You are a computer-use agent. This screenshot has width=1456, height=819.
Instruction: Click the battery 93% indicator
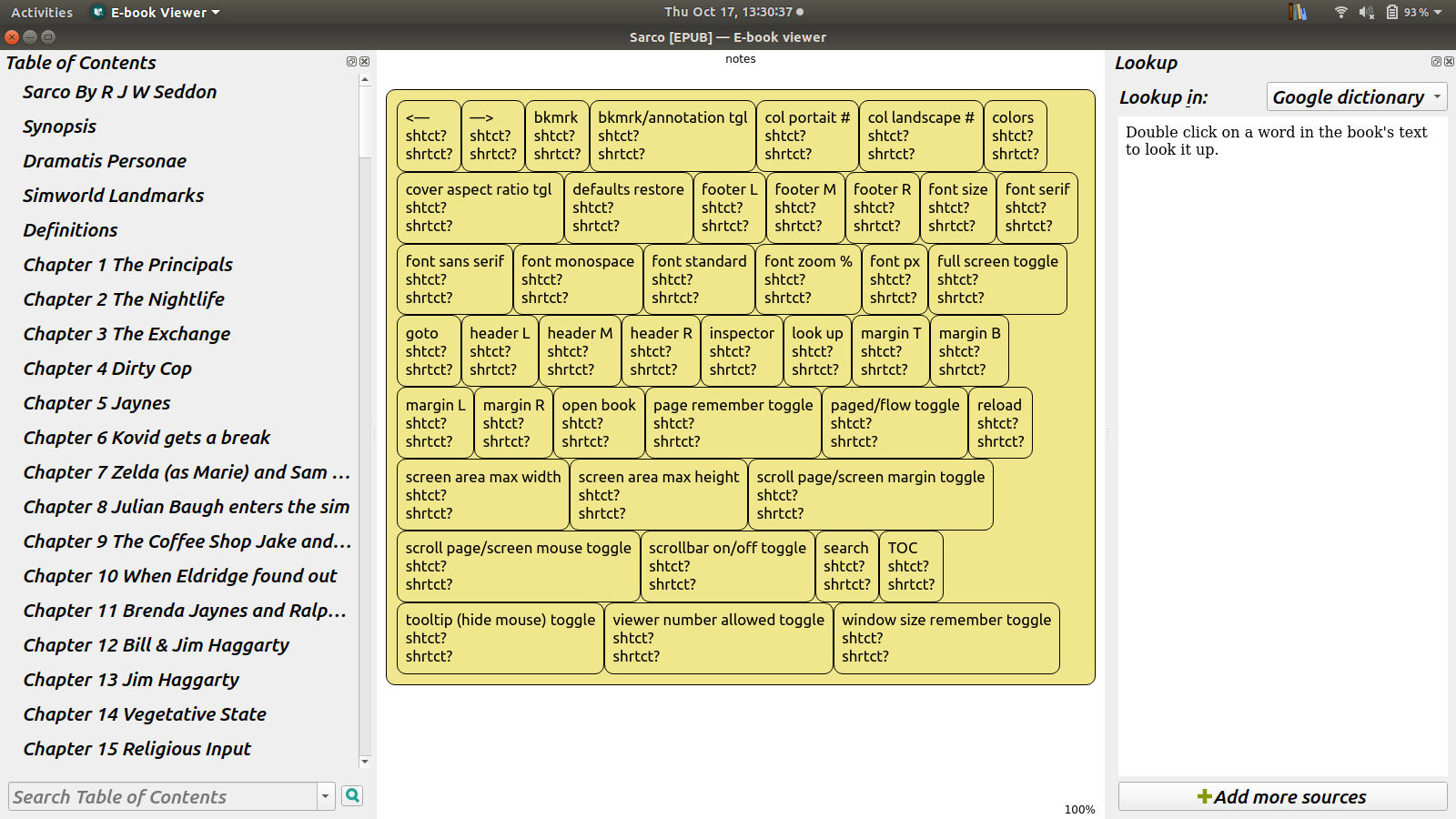1407,12
